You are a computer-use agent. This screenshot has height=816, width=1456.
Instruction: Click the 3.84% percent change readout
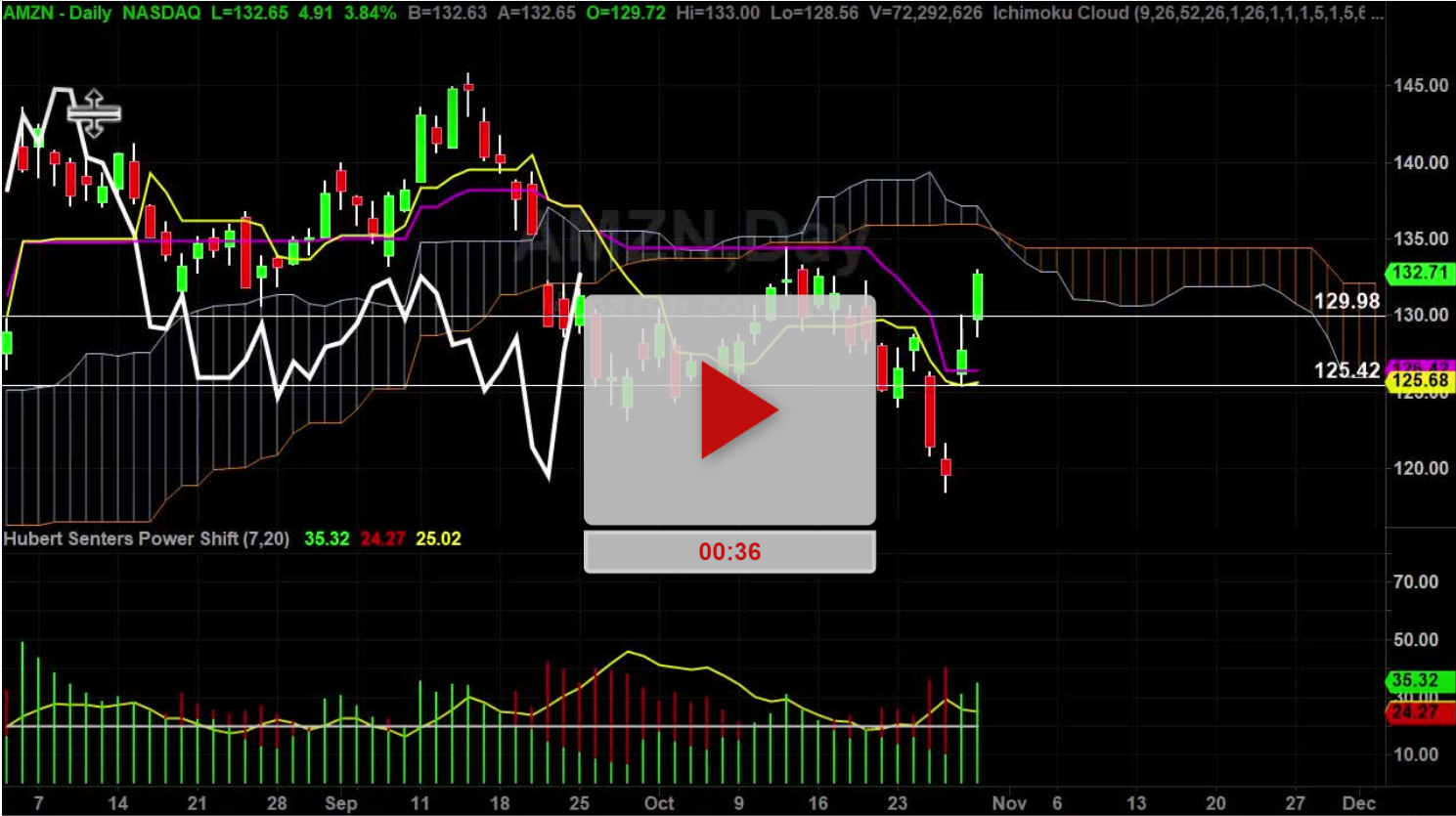[369, 13]
